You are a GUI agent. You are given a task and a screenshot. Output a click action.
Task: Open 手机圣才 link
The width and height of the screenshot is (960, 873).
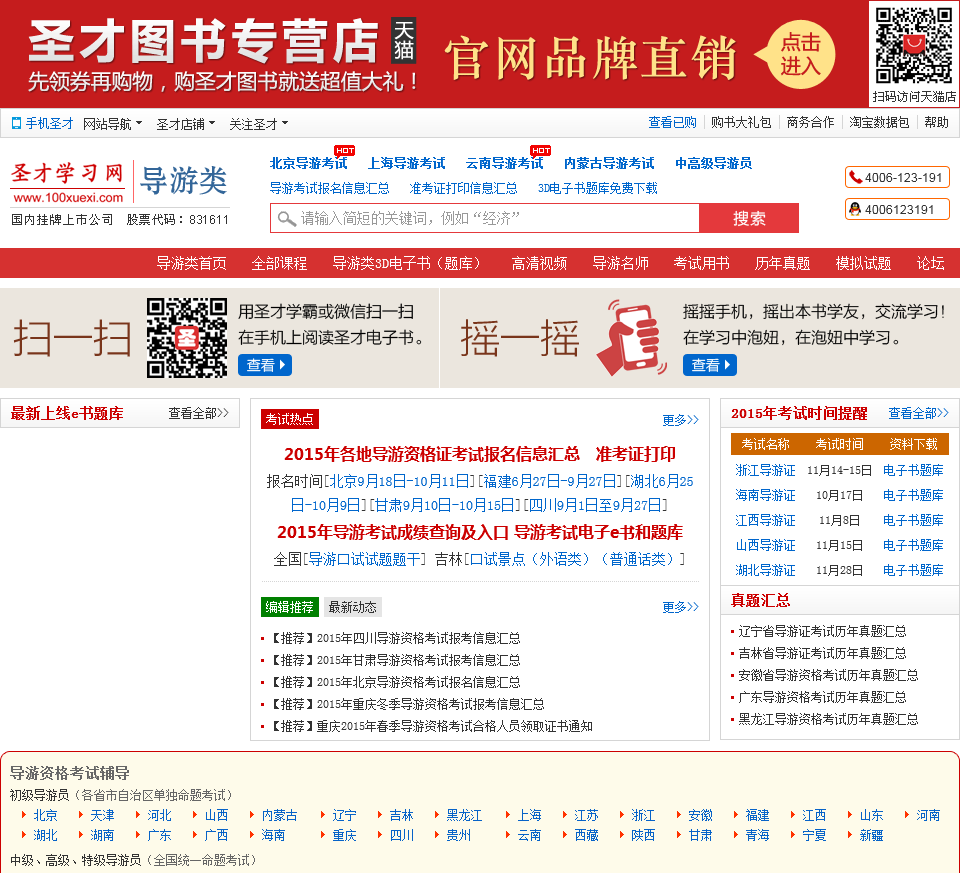(49, 124)
